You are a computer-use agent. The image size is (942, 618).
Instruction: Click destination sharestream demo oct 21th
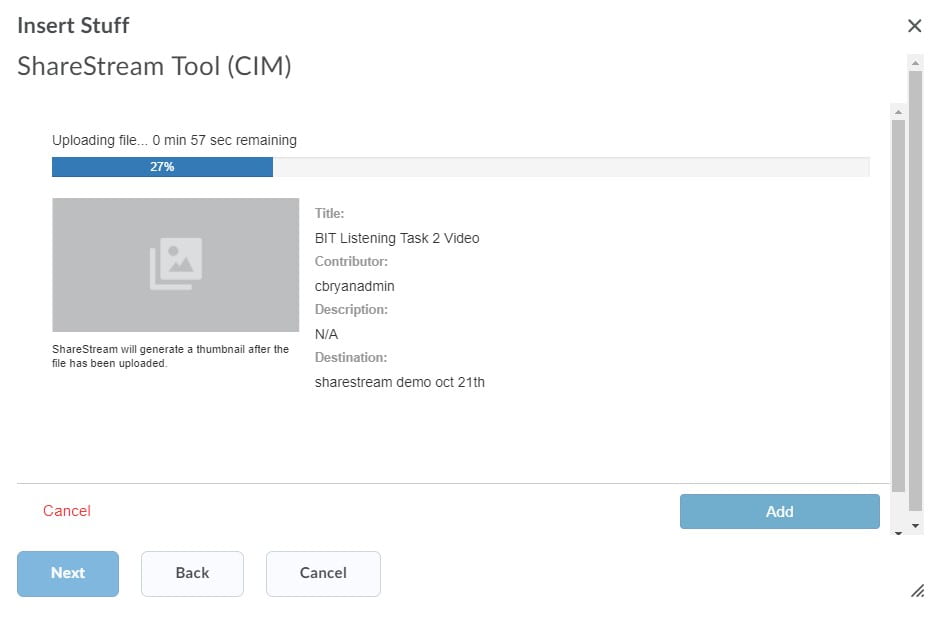(400, 383)
